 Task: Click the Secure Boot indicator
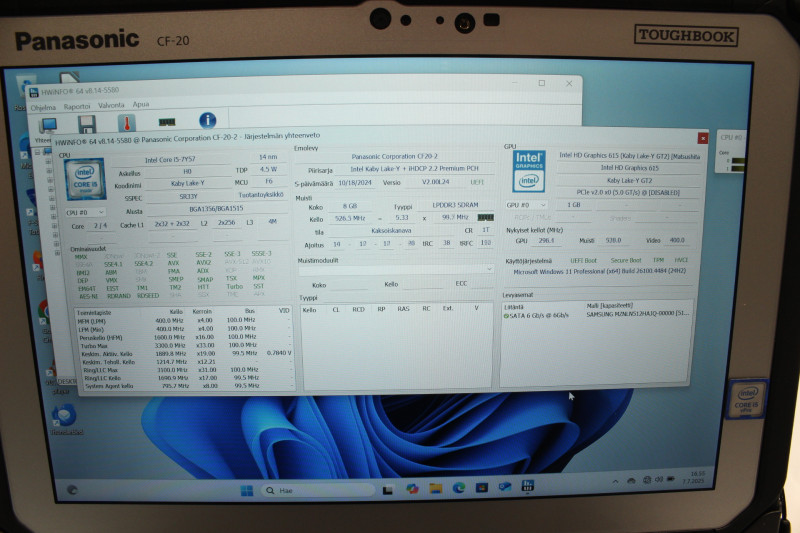(626, 260)
